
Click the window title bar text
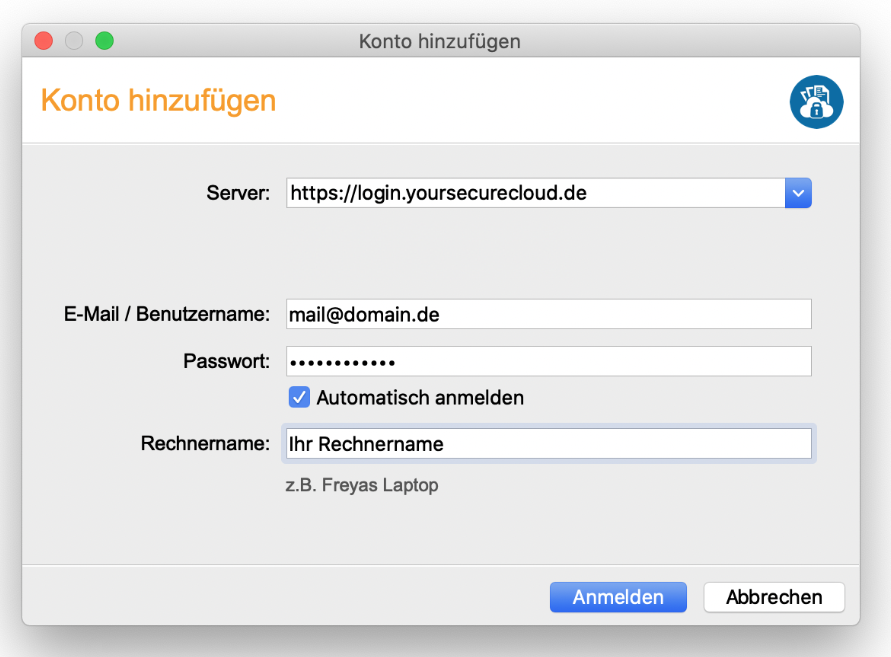click(x=440, y=41)
